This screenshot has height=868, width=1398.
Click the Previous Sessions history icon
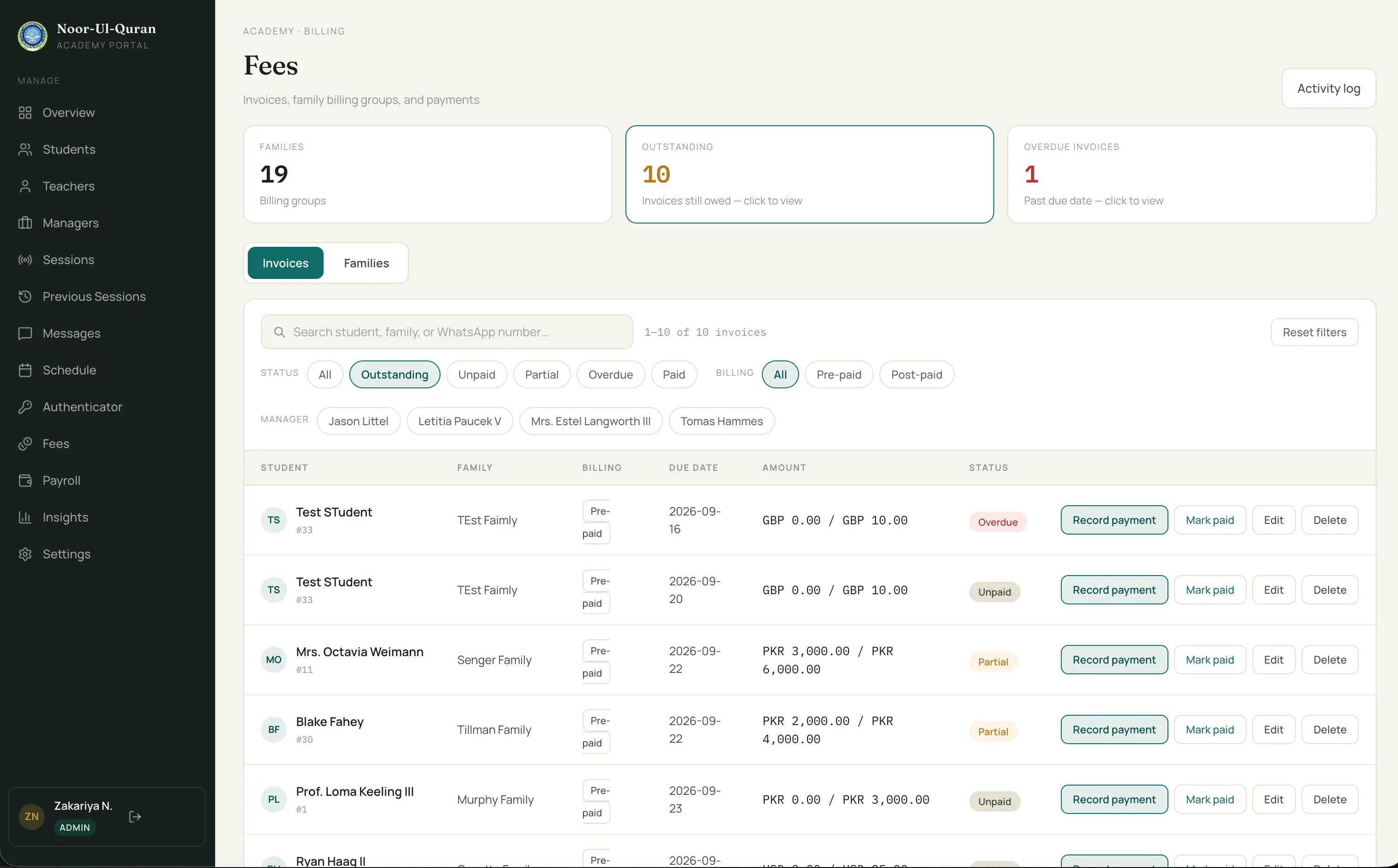[x=25, y=296]
